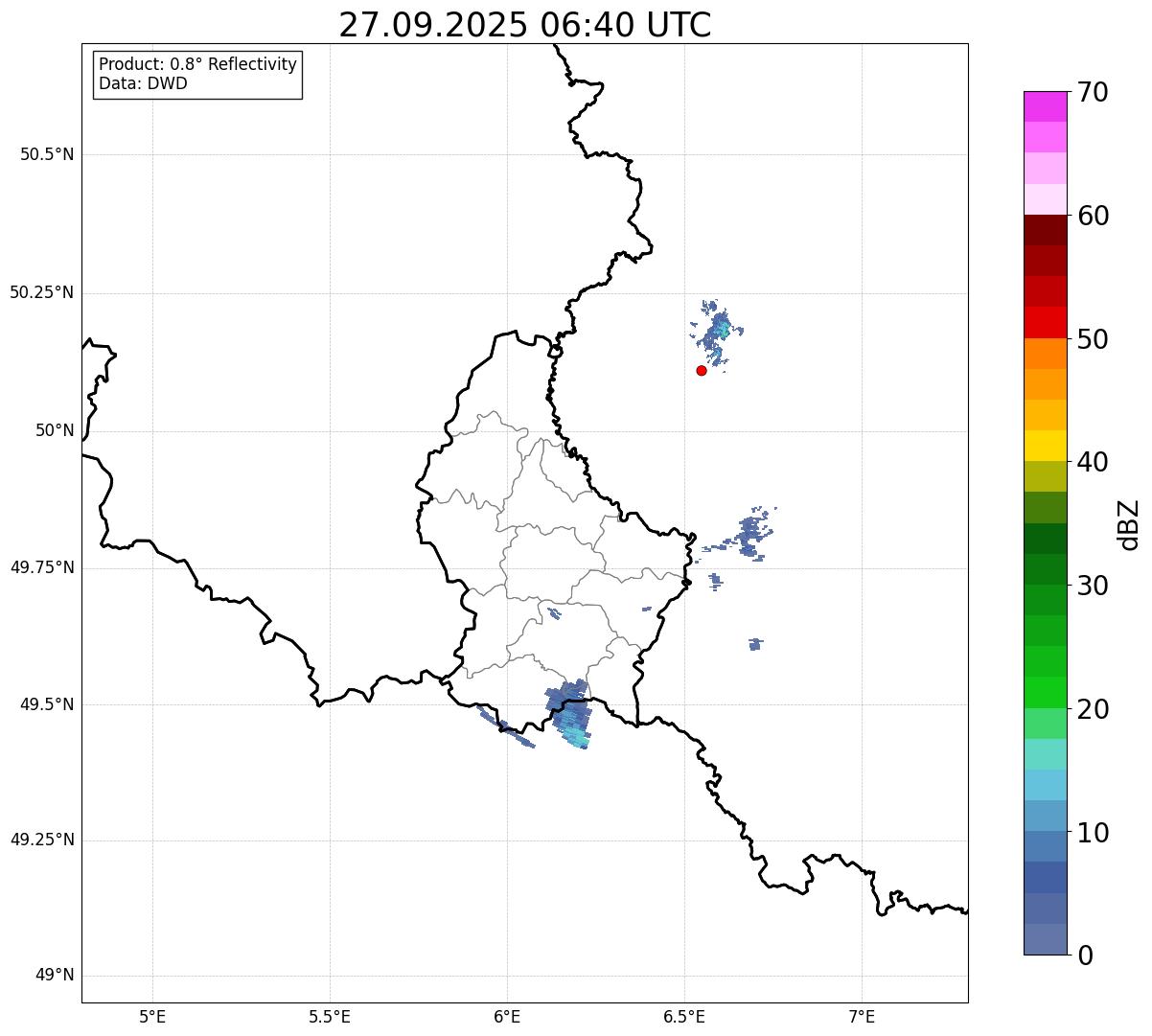Screen dimensions: 1152x1036
Task: Pick the magenta top colorbar swatch
Action: pyautogui.click(x=1046, y=106)
